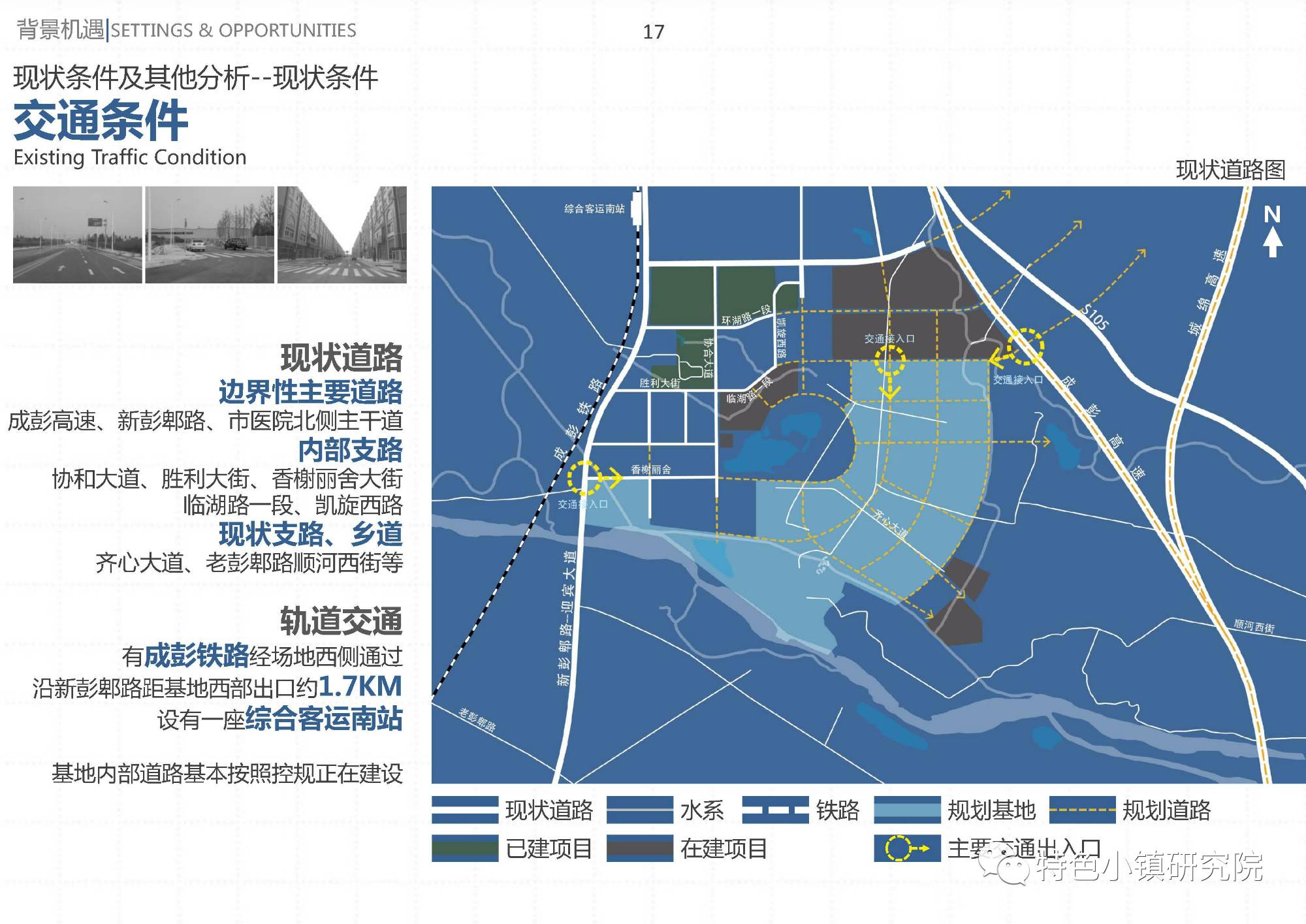Select the 水系 legend swatch
1306x924 pixels.
point(639,810)
